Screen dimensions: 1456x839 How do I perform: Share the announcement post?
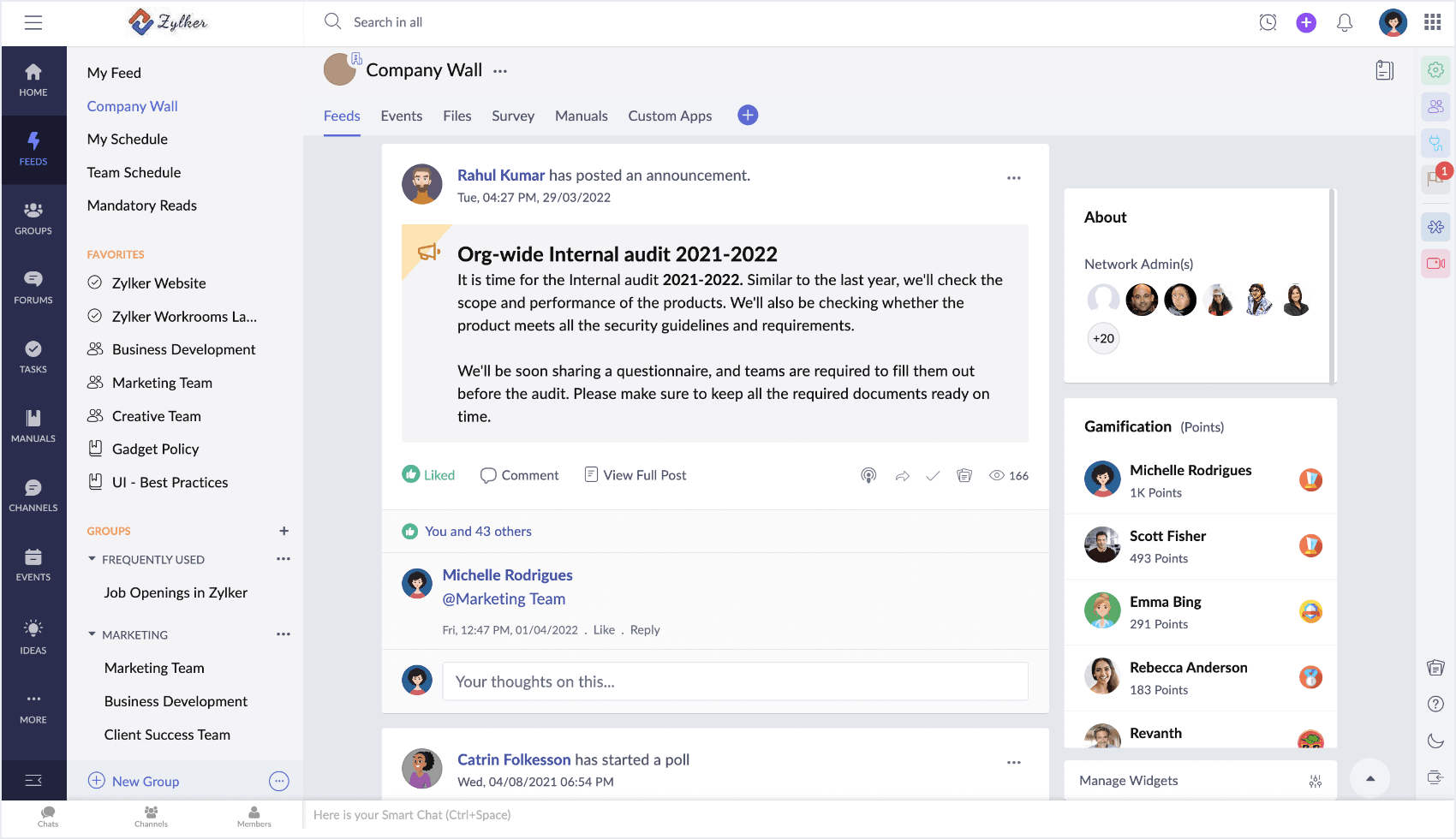[902, 476]
